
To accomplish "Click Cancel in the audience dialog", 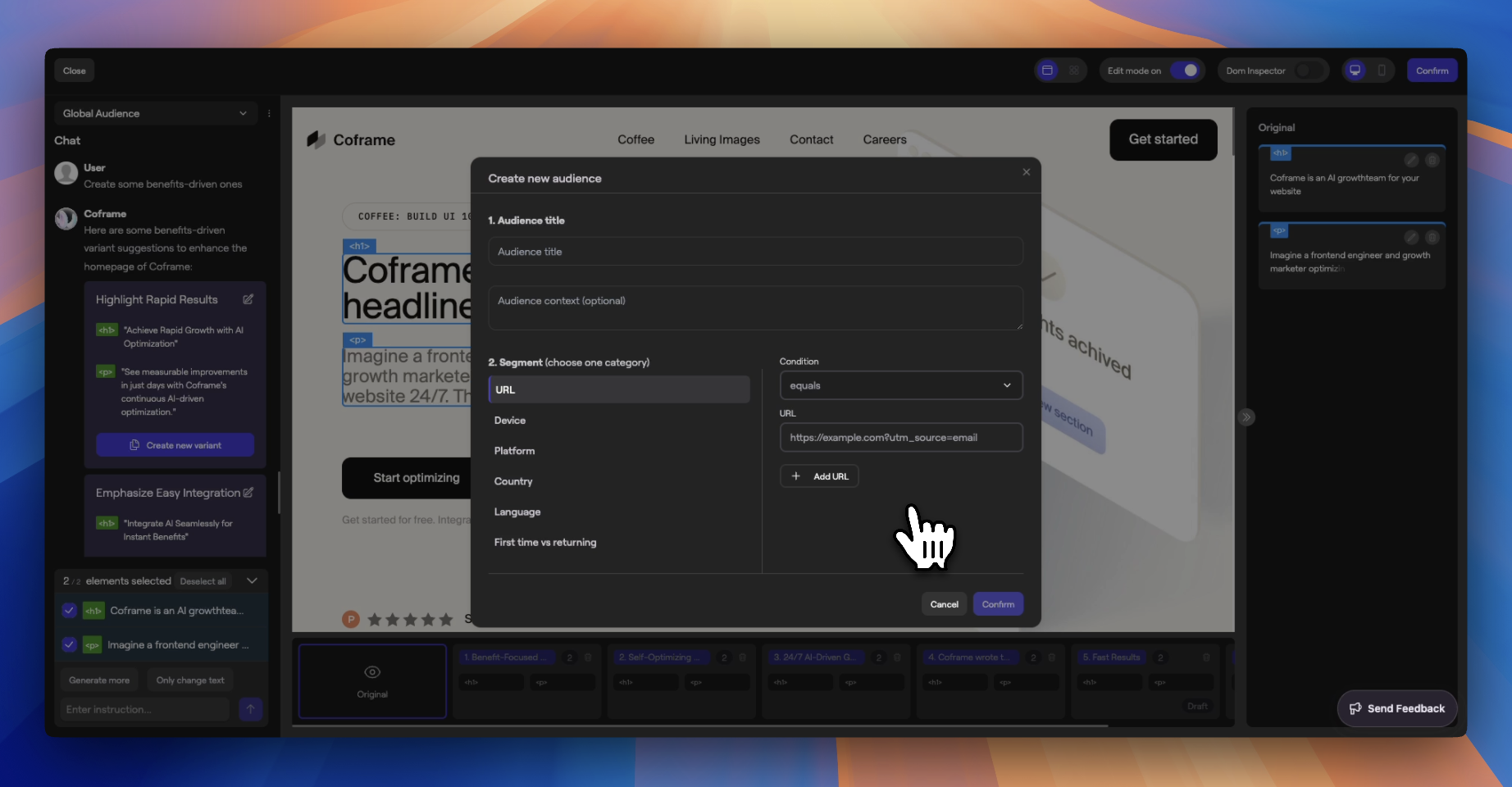I will click(x=944, y=604).
